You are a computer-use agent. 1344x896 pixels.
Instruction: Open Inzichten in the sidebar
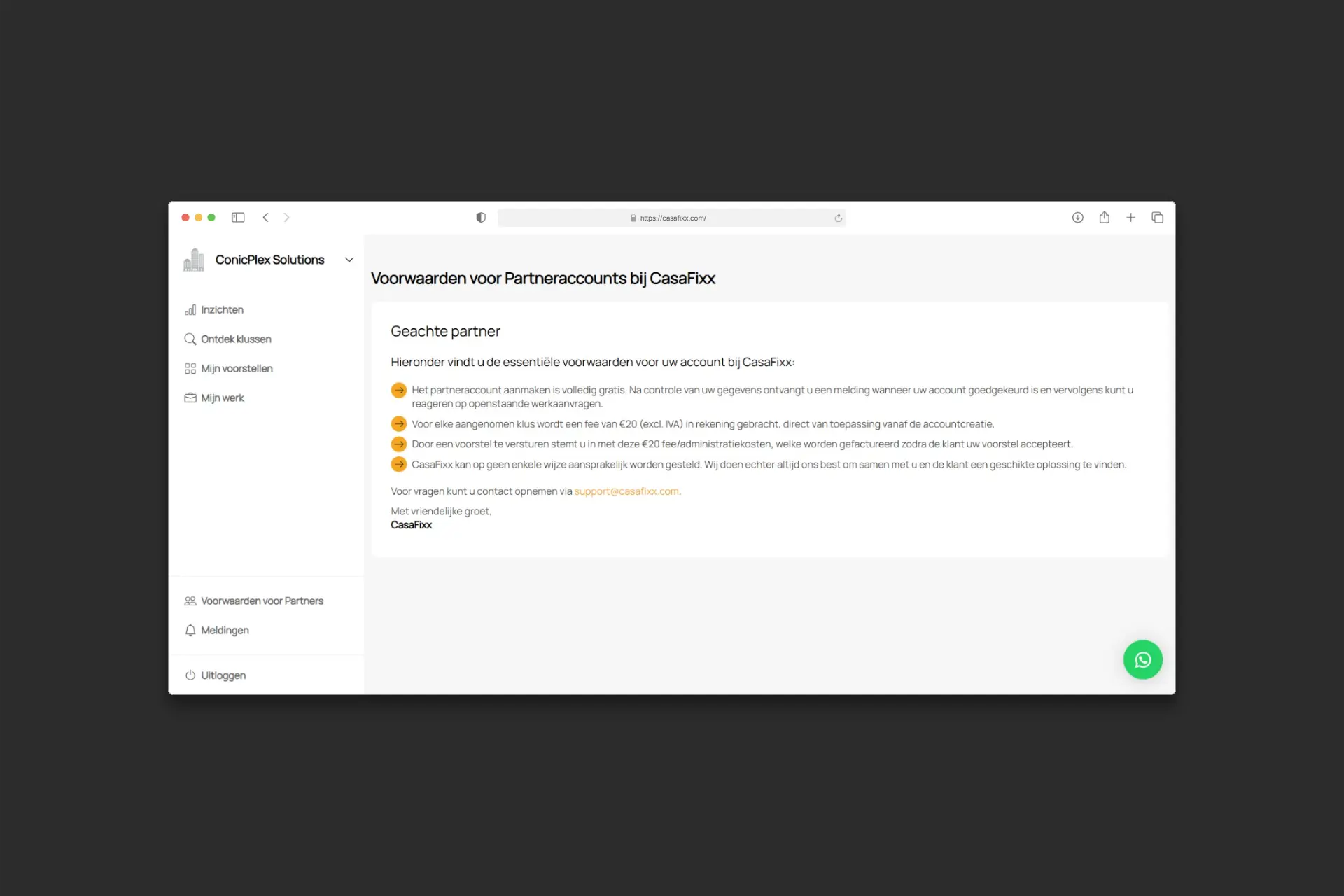pyautogui.click(x=222, y=309)
